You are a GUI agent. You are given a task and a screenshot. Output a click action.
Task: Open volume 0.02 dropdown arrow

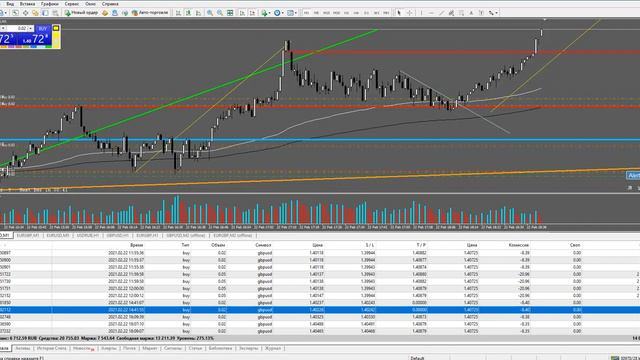(x=31, y=28)
